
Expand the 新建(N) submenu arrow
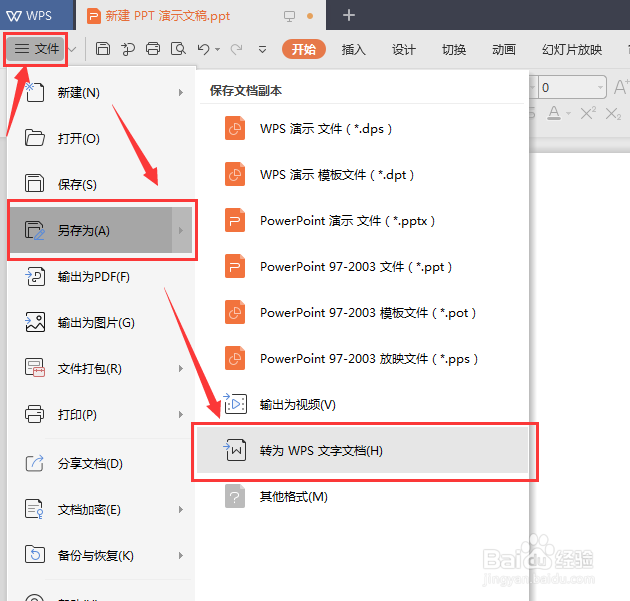click(x=181, y=92)
